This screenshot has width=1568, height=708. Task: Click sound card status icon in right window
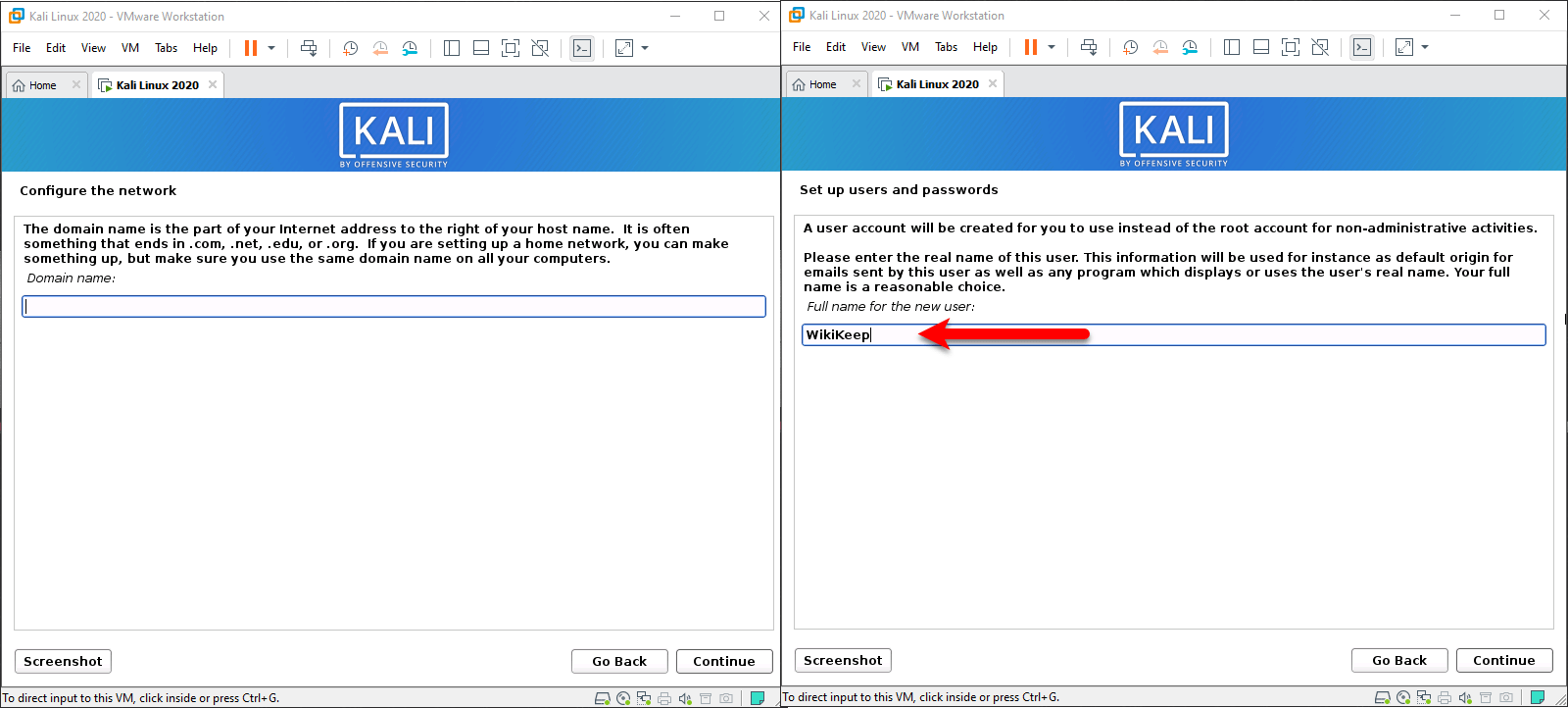1465,697
